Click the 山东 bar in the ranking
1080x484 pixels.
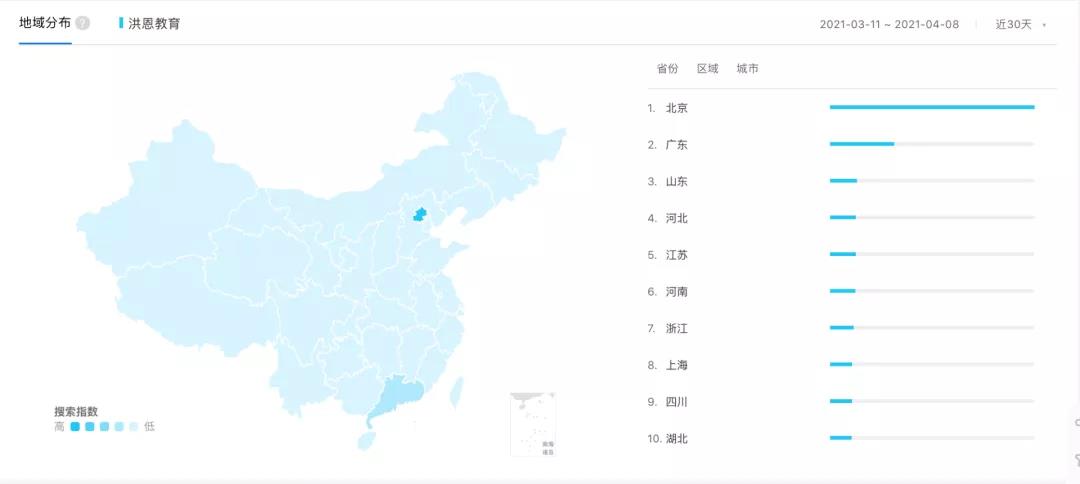843,181
